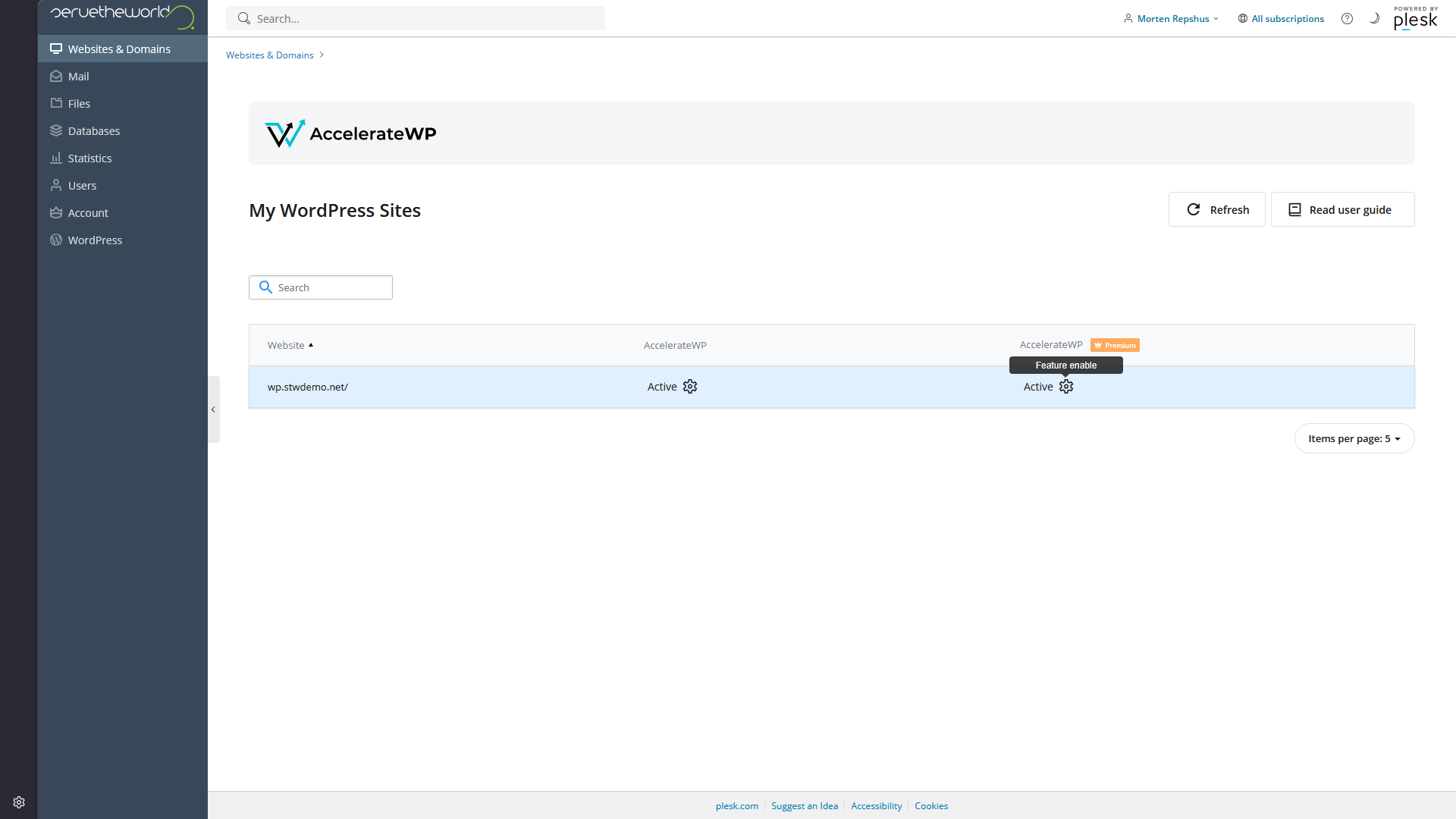Click the Refresh button
This screenshot has height=819, width=1456.
click(1217, 209)
